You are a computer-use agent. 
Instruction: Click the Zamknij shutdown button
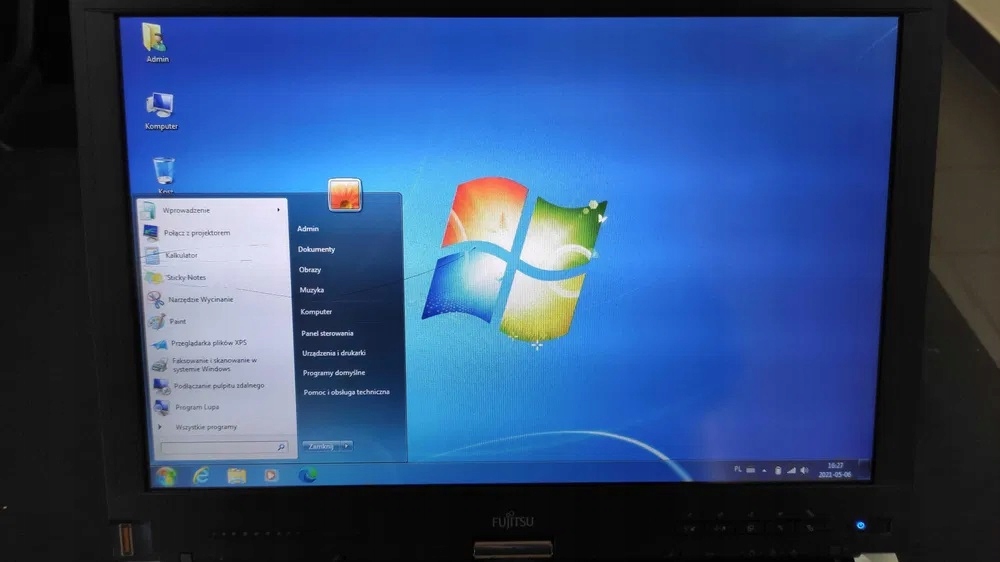point(321,446)
